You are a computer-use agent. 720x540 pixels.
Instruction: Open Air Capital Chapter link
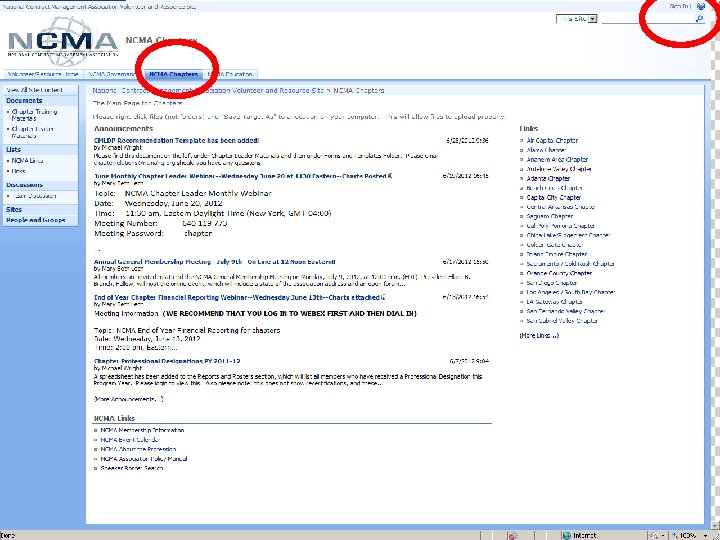point(552,141)
